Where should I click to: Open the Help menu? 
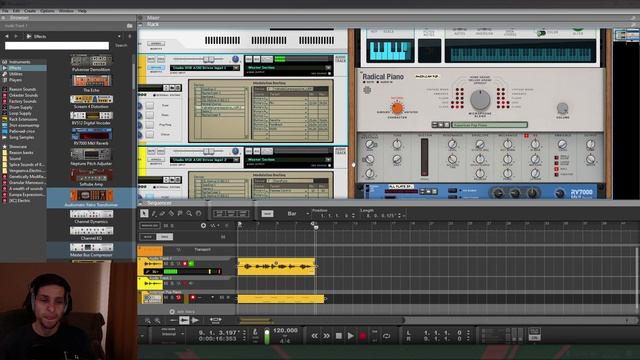[x=82, y=11]
